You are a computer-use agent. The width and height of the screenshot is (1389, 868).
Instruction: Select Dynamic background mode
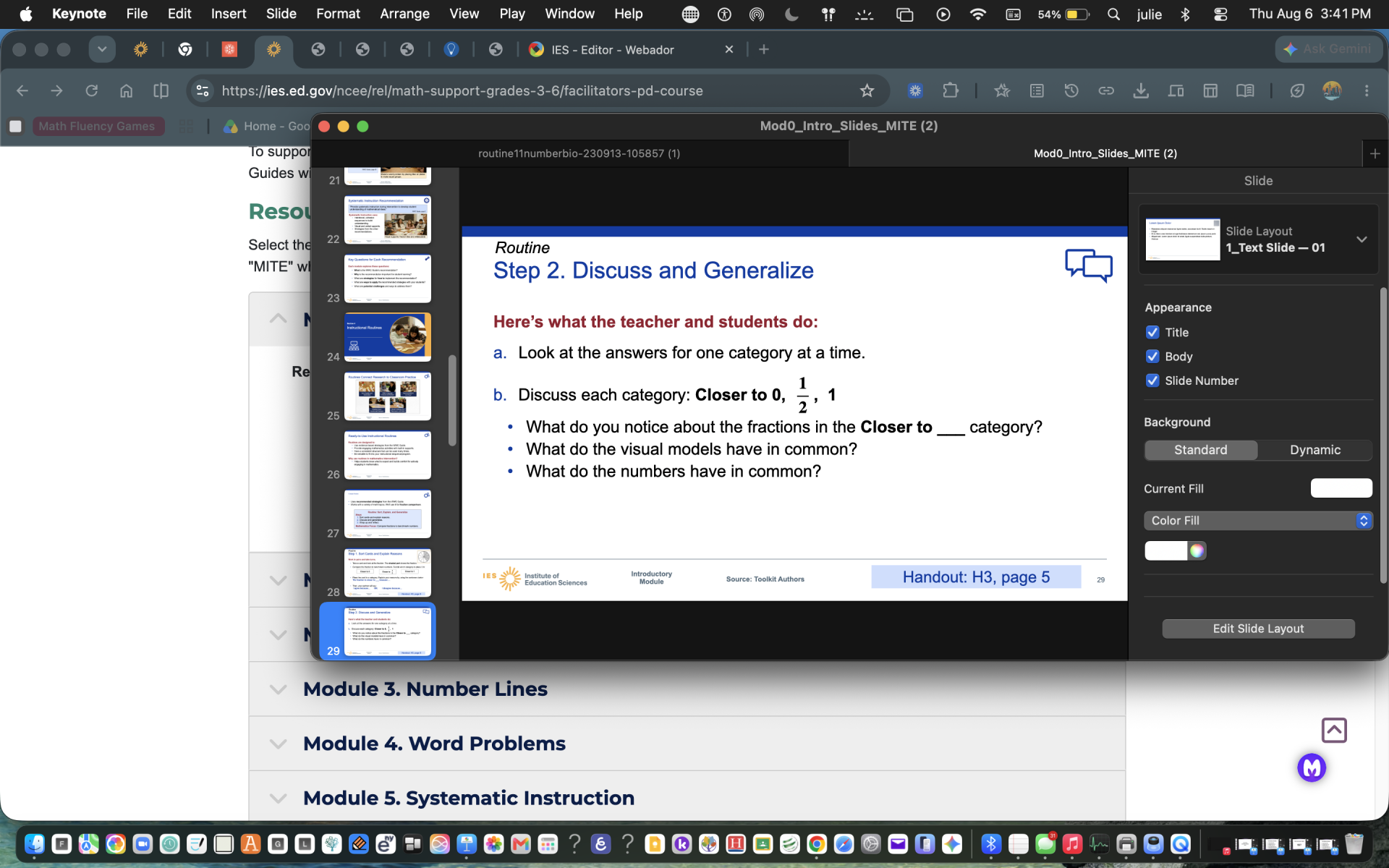click(1314, 450)
